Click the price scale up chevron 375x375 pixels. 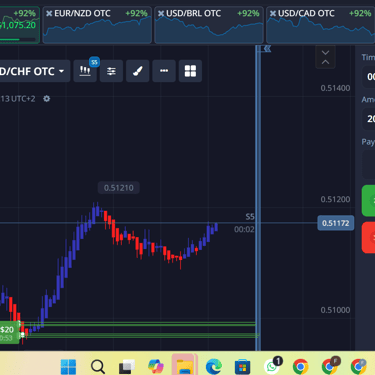coord(325,62)
